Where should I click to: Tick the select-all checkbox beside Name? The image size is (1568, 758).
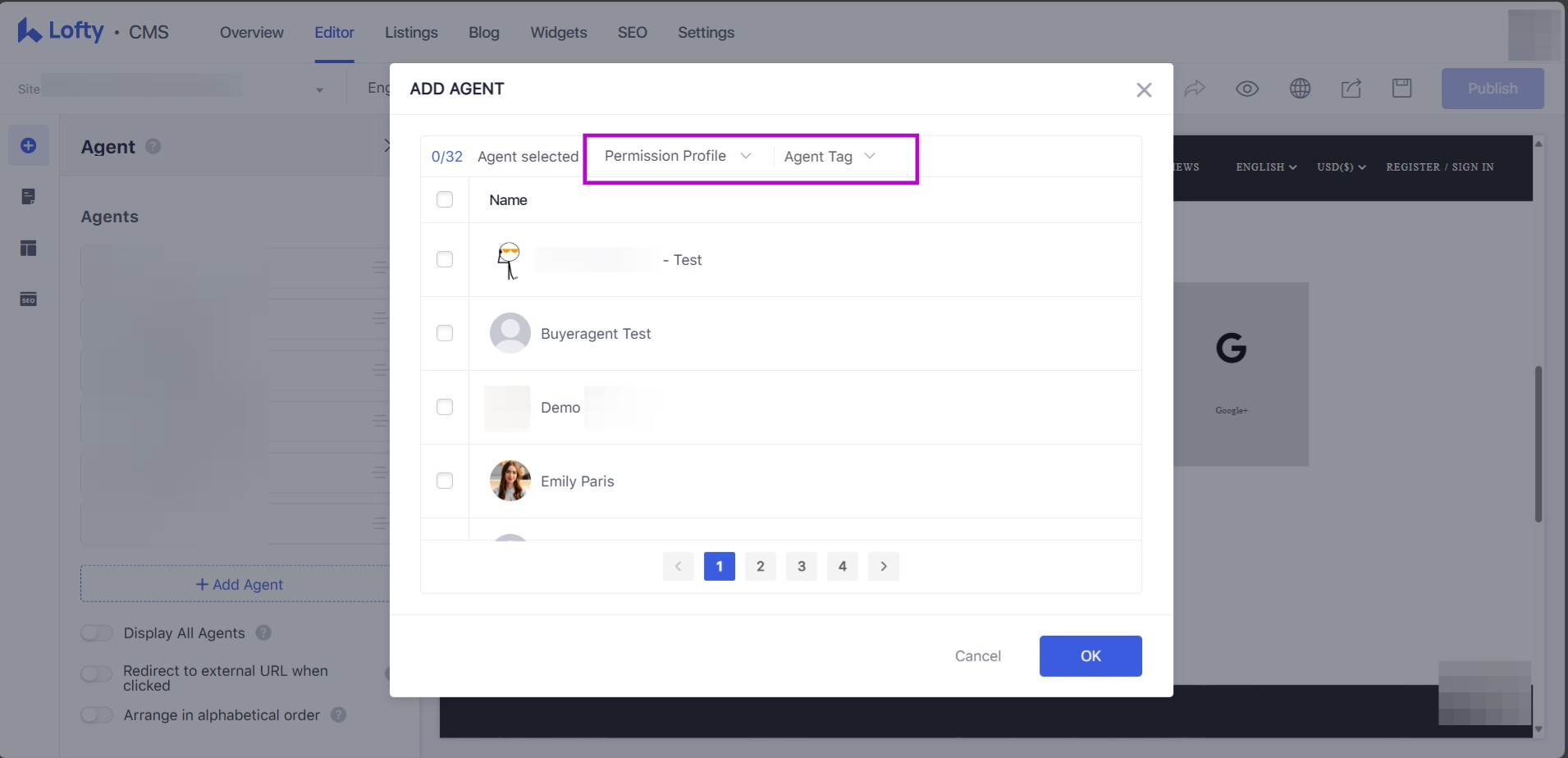point(445,199)
